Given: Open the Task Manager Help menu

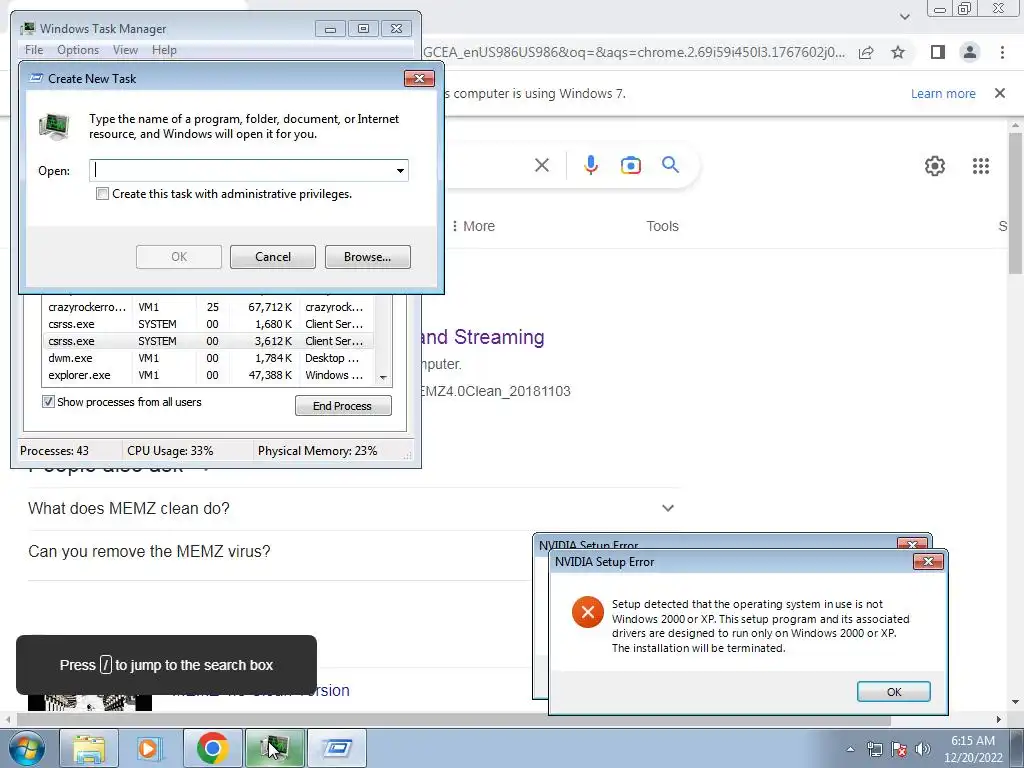Looking at the screenshot, I should [164, 50].
